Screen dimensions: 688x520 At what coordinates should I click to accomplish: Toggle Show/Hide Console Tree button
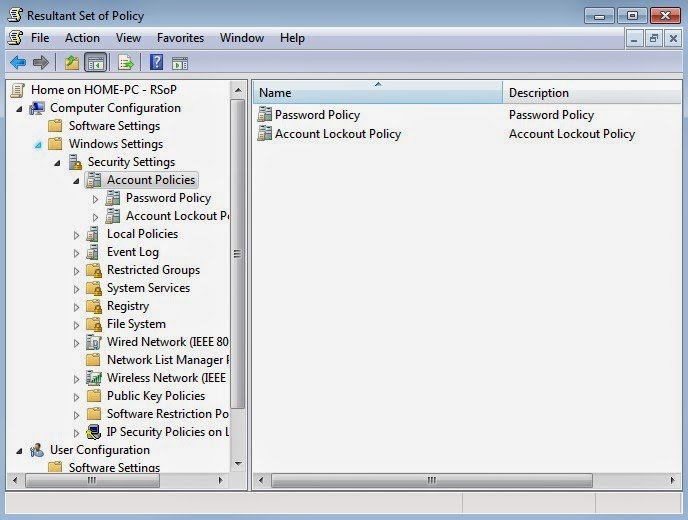96,63
